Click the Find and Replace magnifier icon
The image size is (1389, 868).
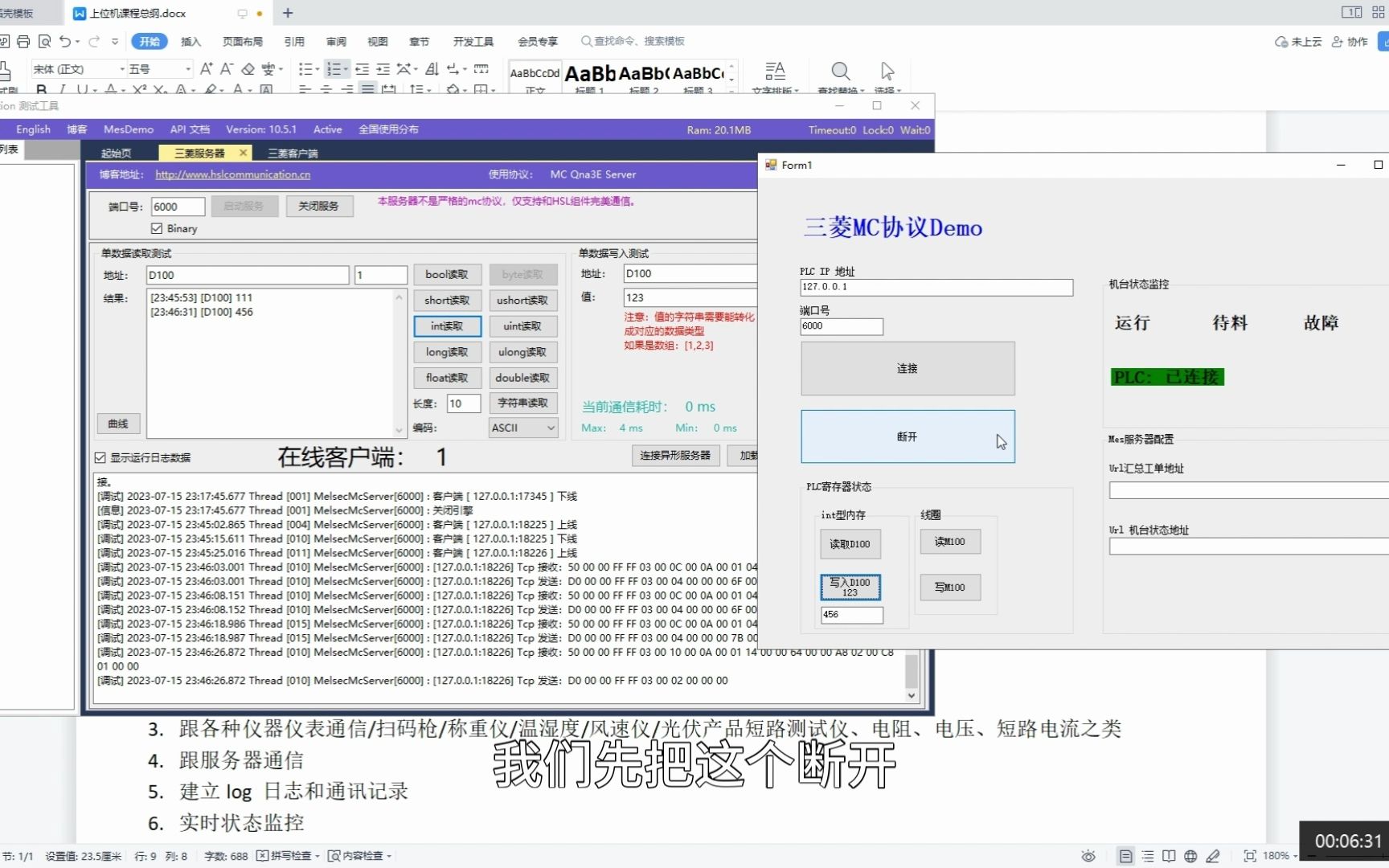coord(840,71)
